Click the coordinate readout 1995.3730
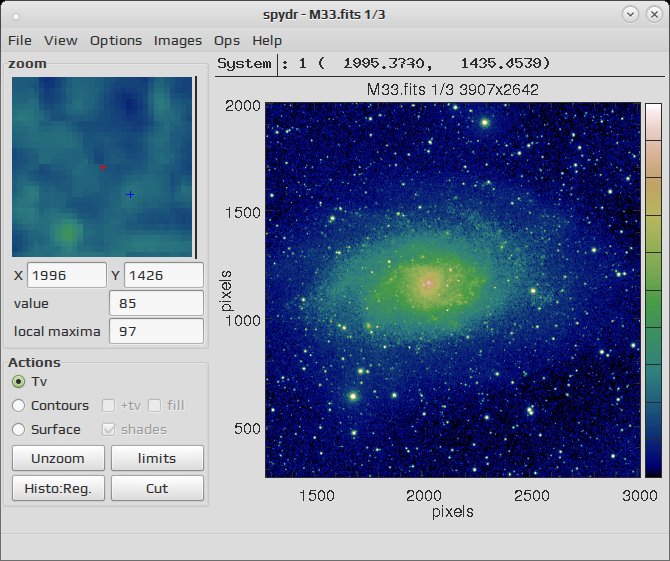The width and height of the screenshot is (670, 561). 384,64
